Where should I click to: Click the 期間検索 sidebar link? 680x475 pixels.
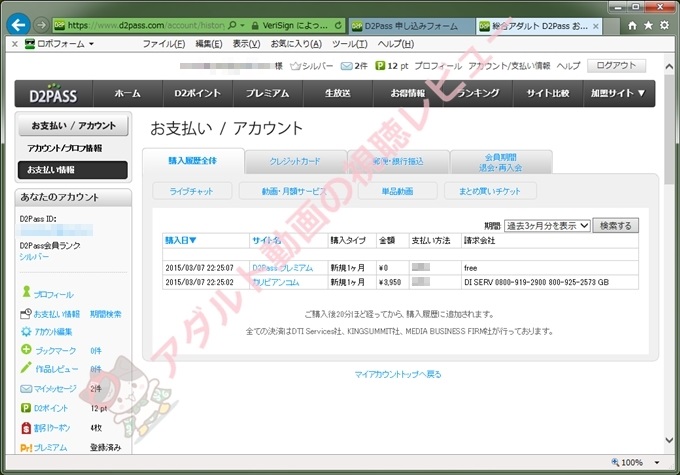pyautogui.click(x=105, y=314)
